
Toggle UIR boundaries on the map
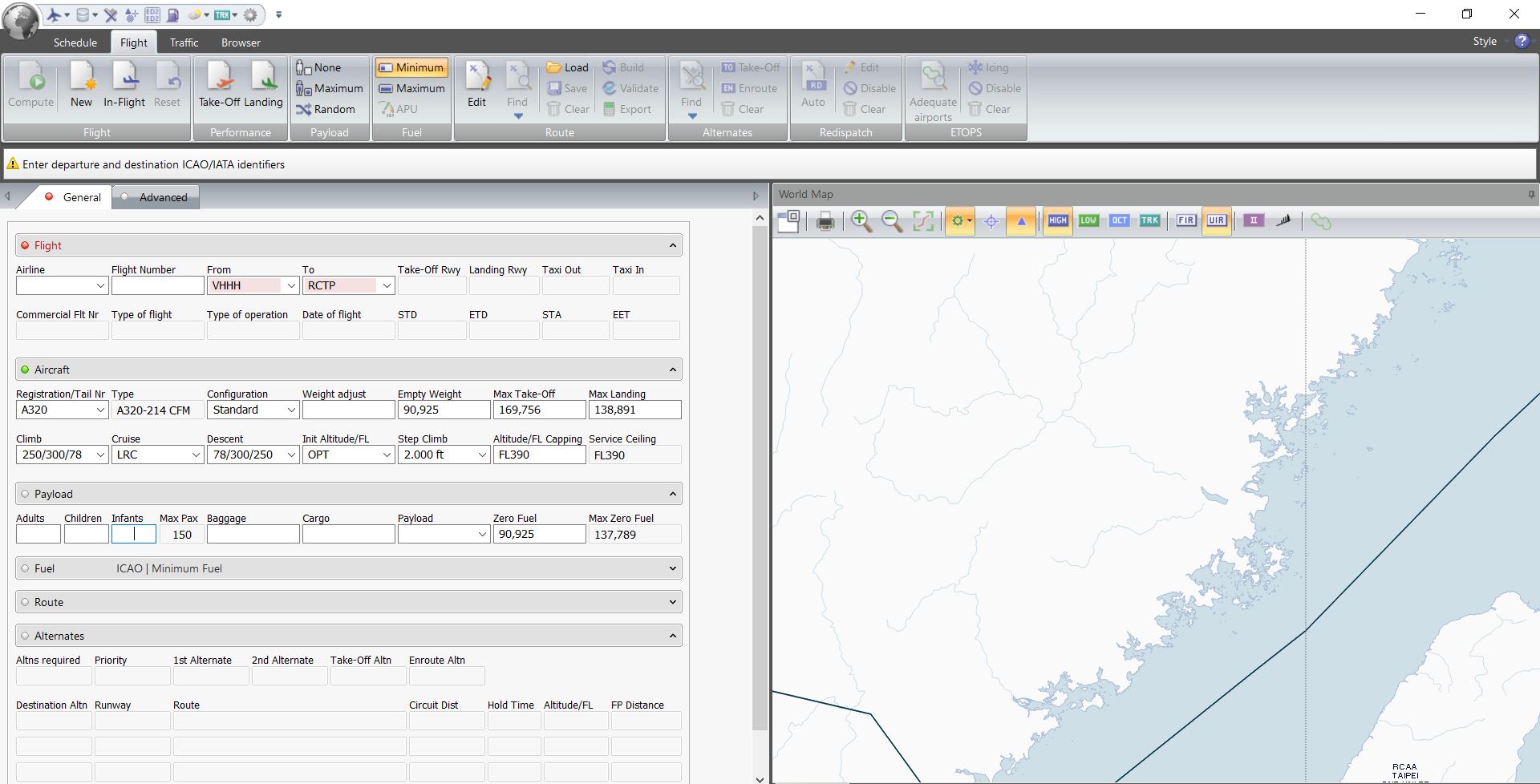(1217, 221)
